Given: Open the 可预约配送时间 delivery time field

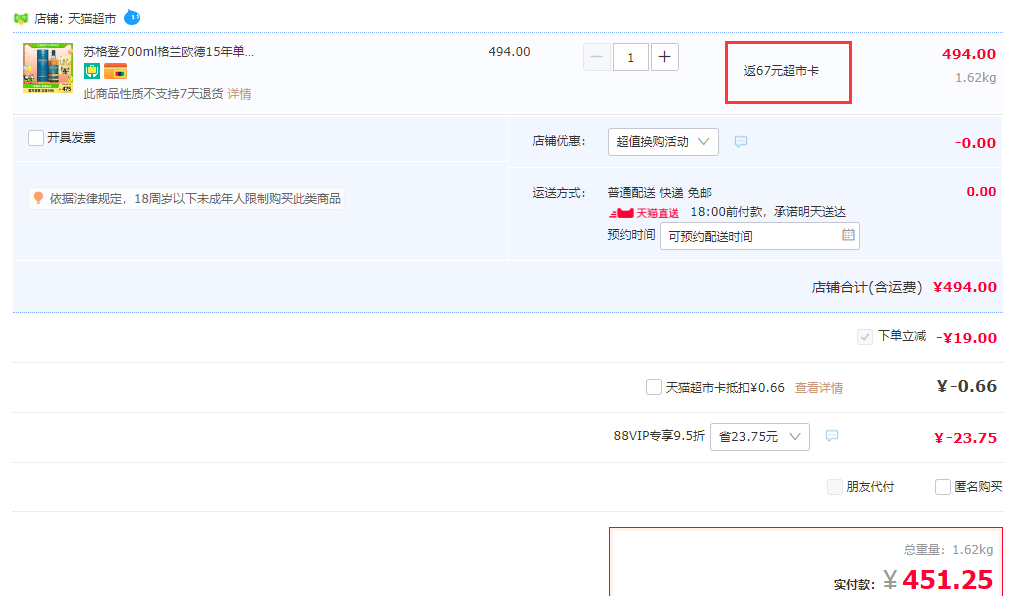Looking at the screenshot, I should (x=760, y=236).
